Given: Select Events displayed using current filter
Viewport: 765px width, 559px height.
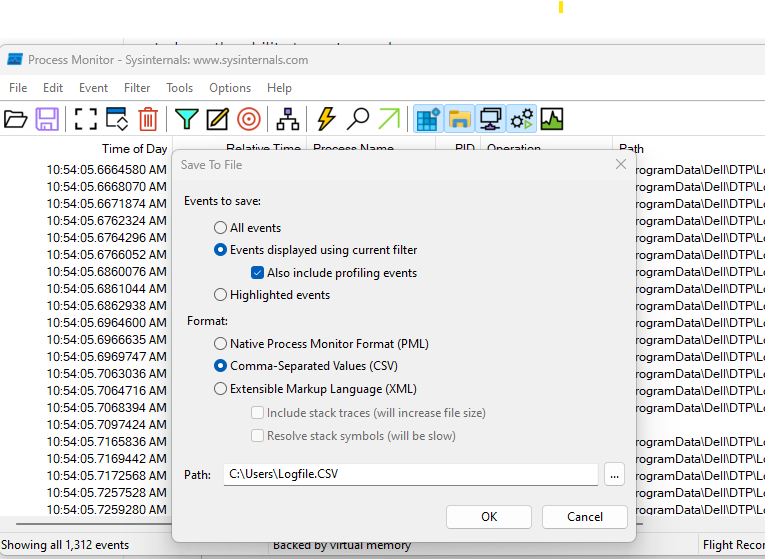Looking at the screenshot, I should 221,250.
